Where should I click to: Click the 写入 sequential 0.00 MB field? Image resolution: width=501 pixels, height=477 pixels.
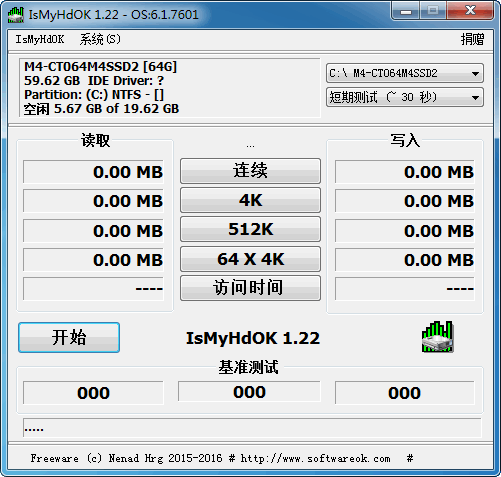point(405,172)
